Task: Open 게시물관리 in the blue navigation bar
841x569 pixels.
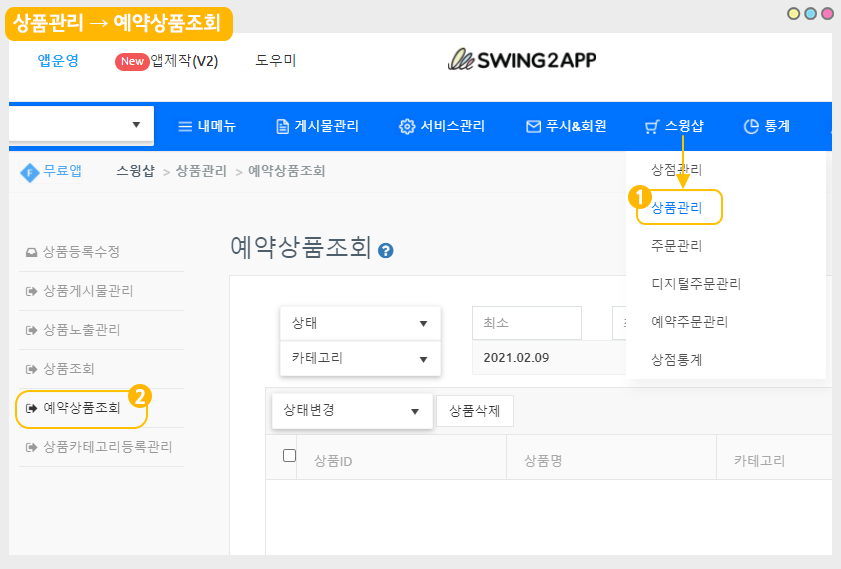Action: tap(317, 126)
